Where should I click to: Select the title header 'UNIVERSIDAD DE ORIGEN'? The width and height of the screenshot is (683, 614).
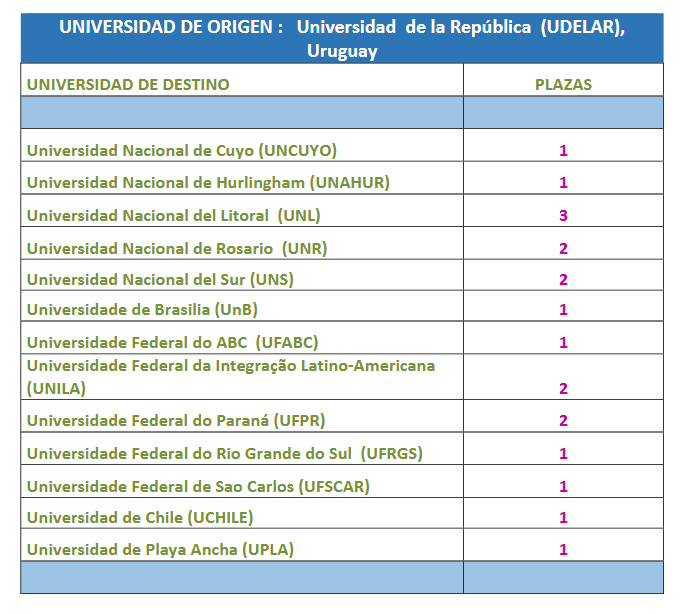coord(342,38)
